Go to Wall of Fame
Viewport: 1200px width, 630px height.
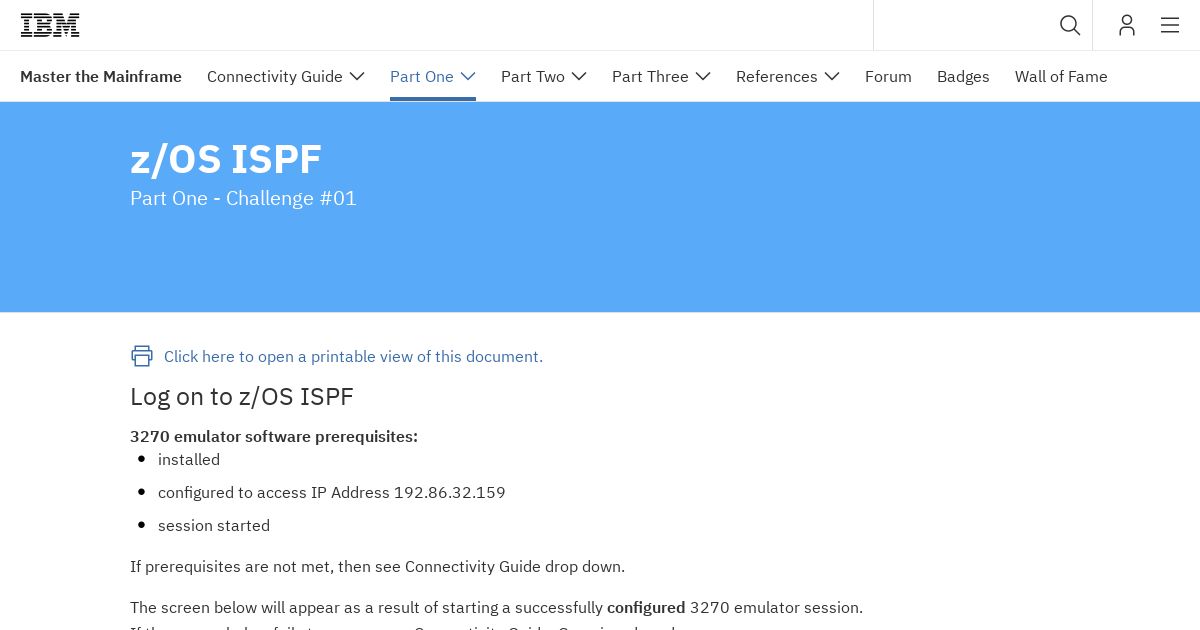click(x=1061, y=76)
